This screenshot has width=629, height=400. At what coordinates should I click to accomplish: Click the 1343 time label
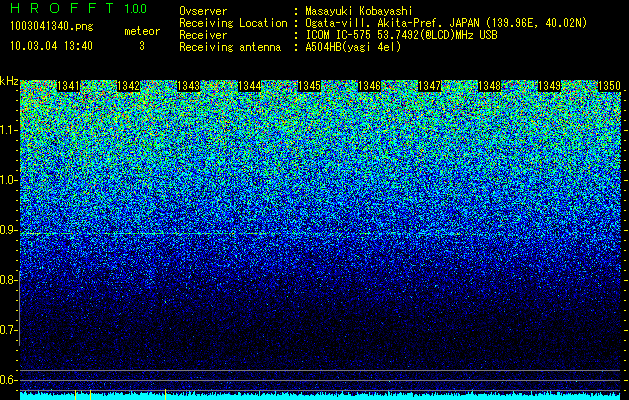(x=189, y=86)
